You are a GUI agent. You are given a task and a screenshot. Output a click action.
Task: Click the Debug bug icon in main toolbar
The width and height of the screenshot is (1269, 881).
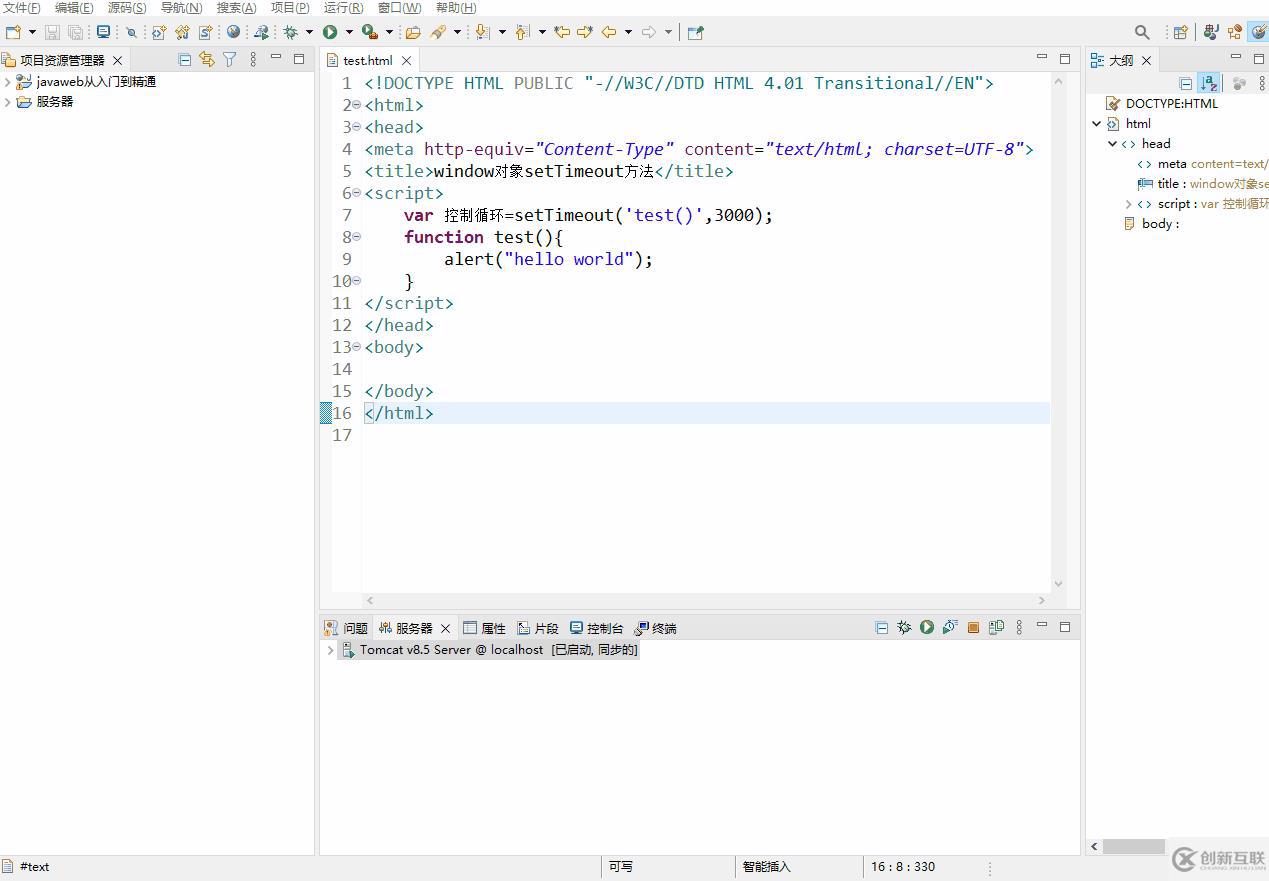point(291,32)
